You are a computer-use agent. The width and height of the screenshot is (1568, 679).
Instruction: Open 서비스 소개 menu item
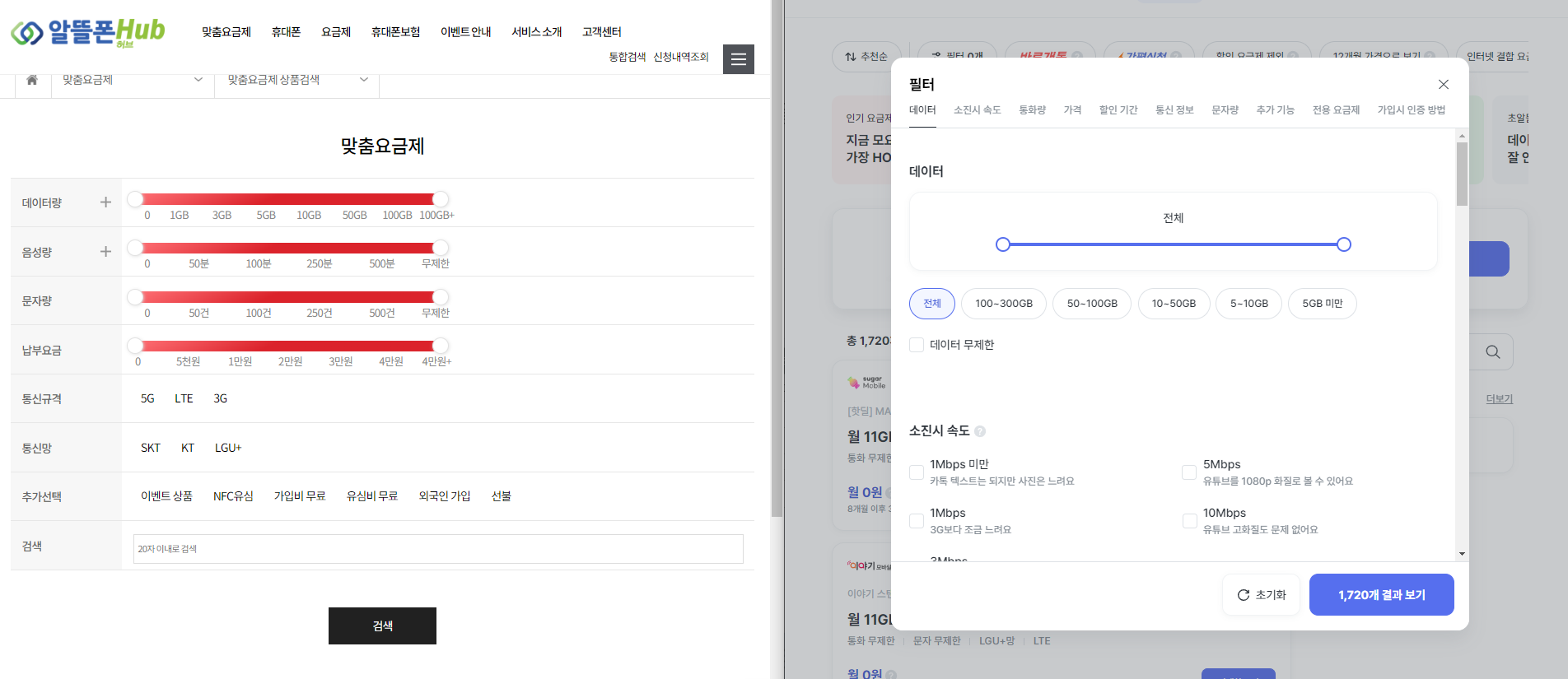tap(537, 32)
